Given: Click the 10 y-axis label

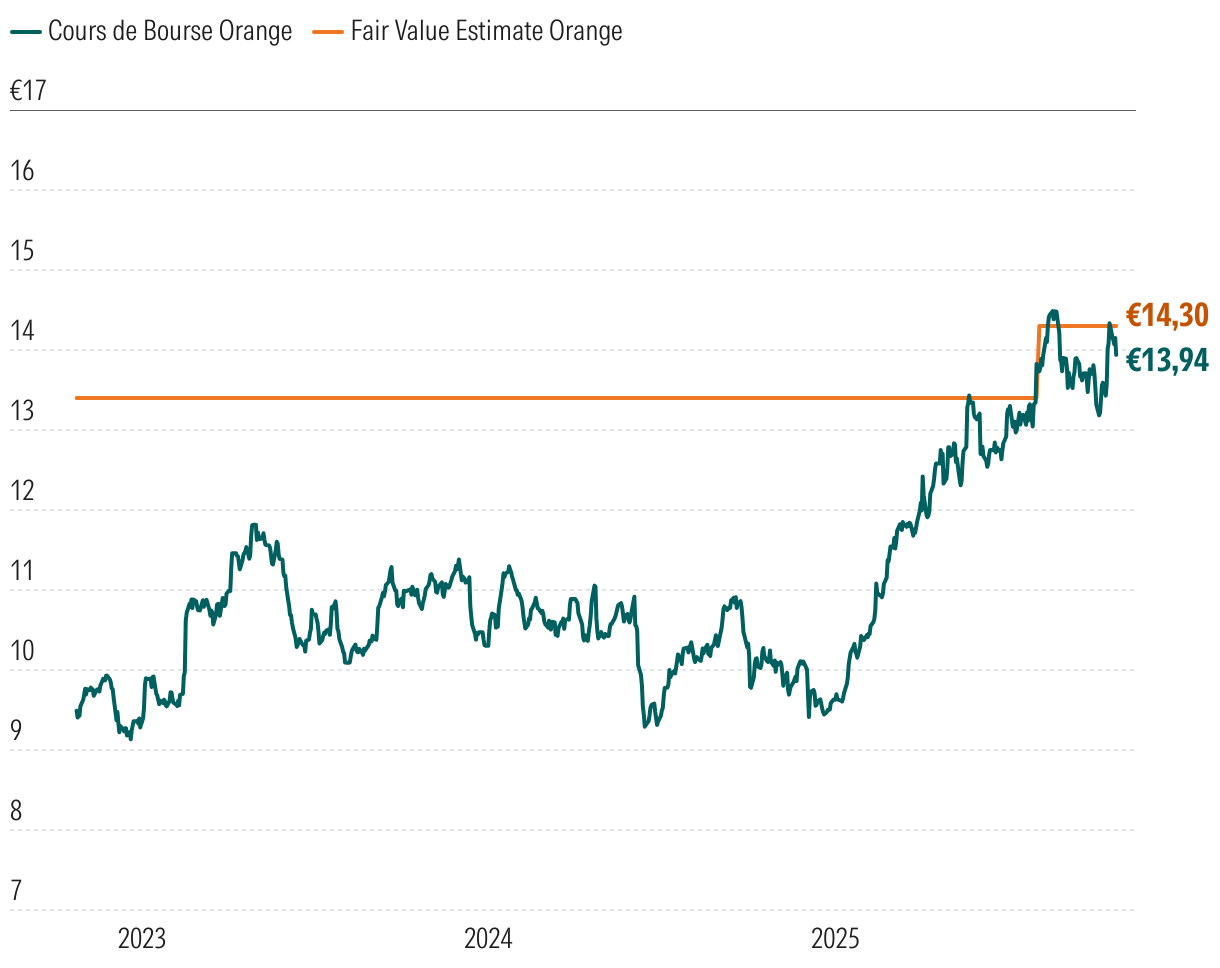Looking at the screenshot, I should tap(22, 651).
